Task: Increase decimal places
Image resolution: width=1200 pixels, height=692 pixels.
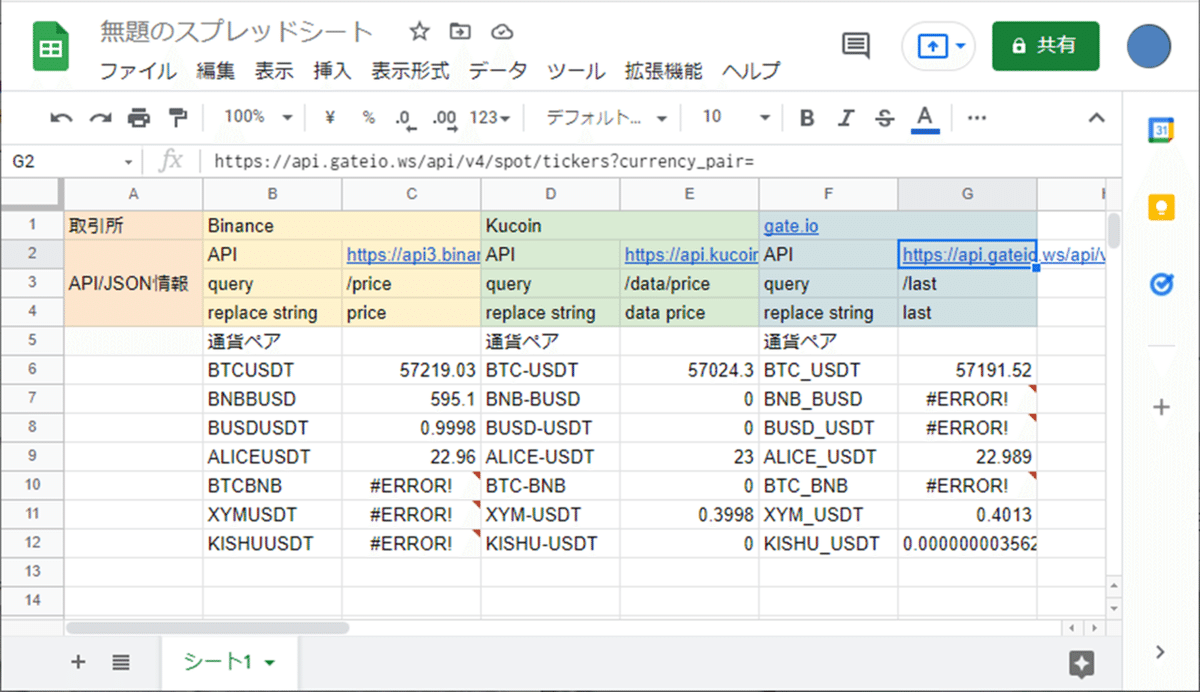Action: click(x=444, y=119)
